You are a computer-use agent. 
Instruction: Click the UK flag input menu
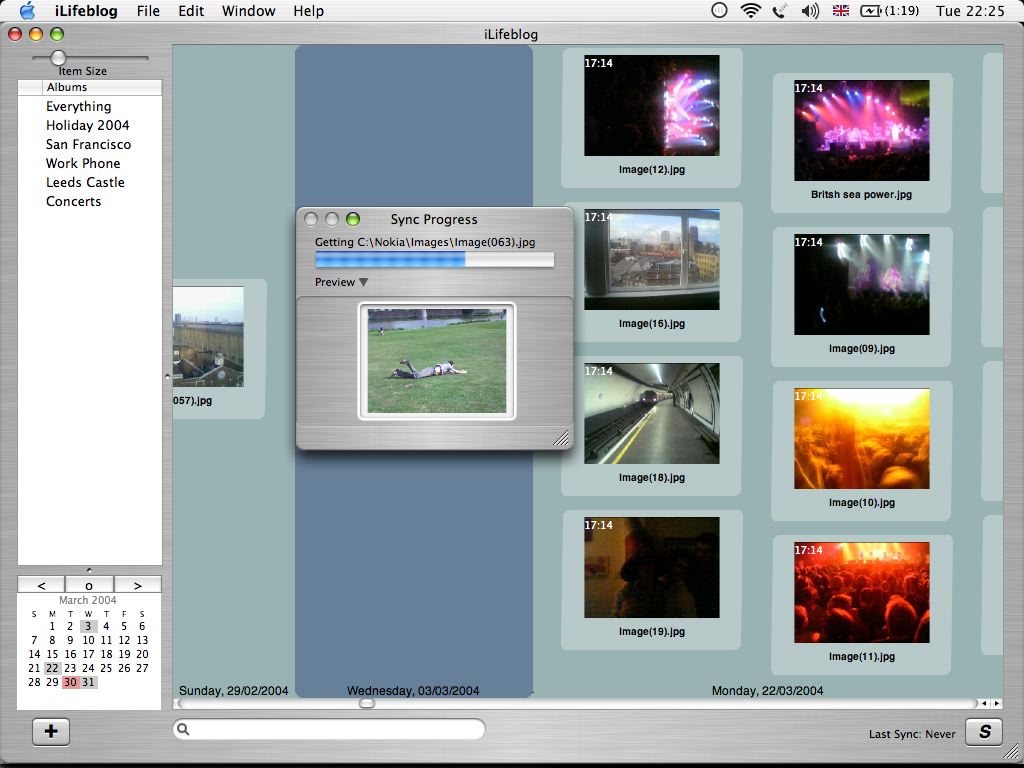pos(841,11)
